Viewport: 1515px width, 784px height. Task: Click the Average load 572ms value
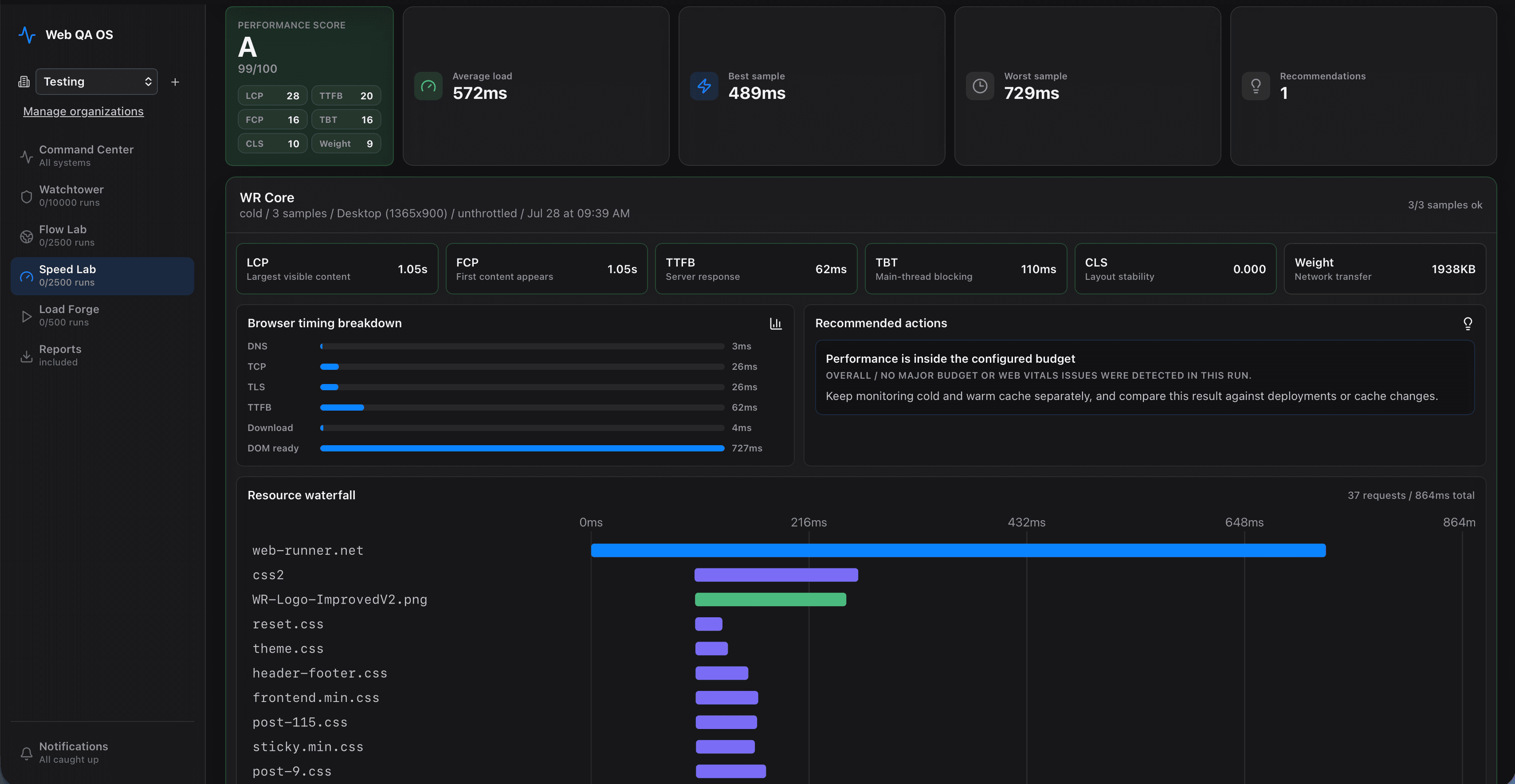pos(480,93)
